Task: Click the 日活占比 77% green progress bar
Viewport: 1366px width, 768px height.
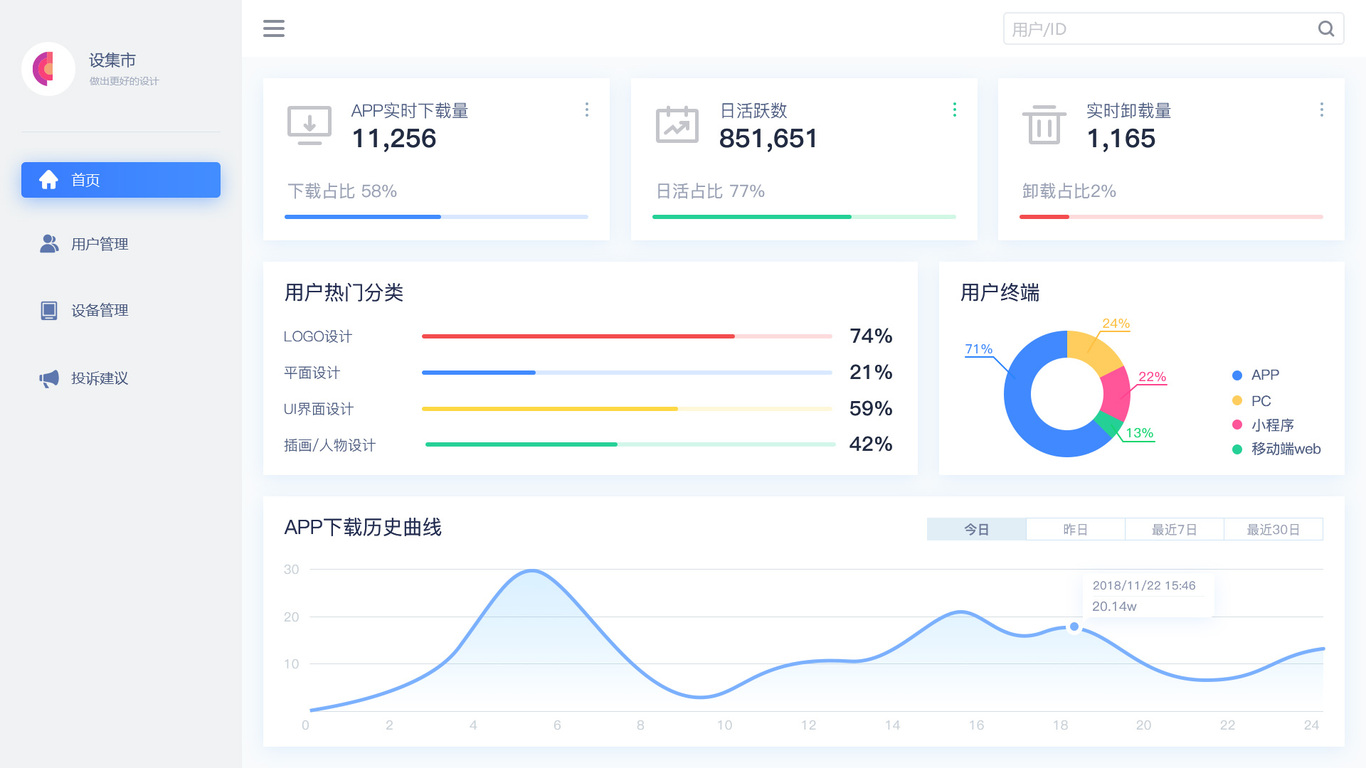Action: [x=804, y=216]
